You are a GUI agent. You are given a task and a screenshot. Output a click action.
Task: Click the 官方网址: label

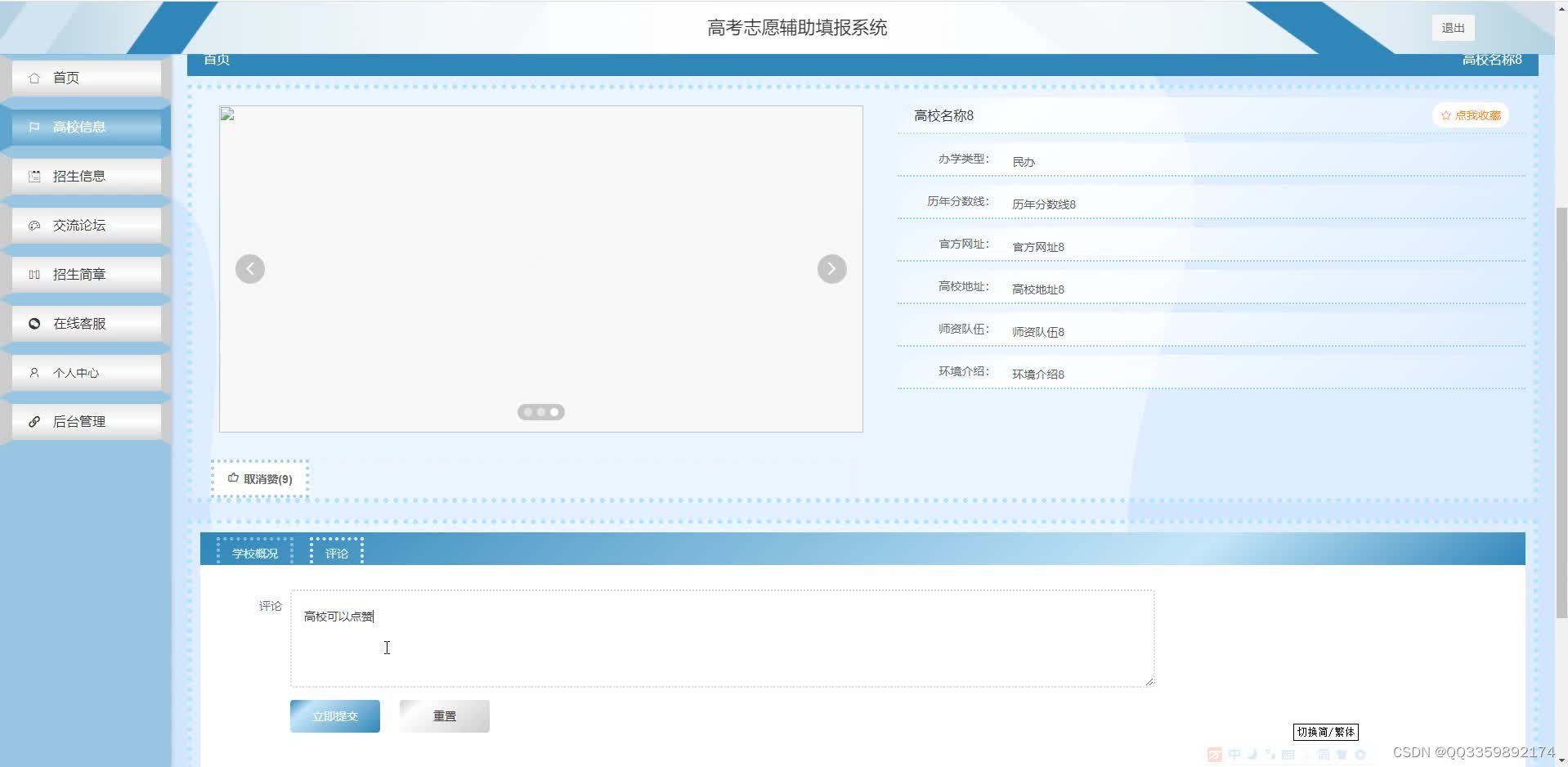click(964, 244)
